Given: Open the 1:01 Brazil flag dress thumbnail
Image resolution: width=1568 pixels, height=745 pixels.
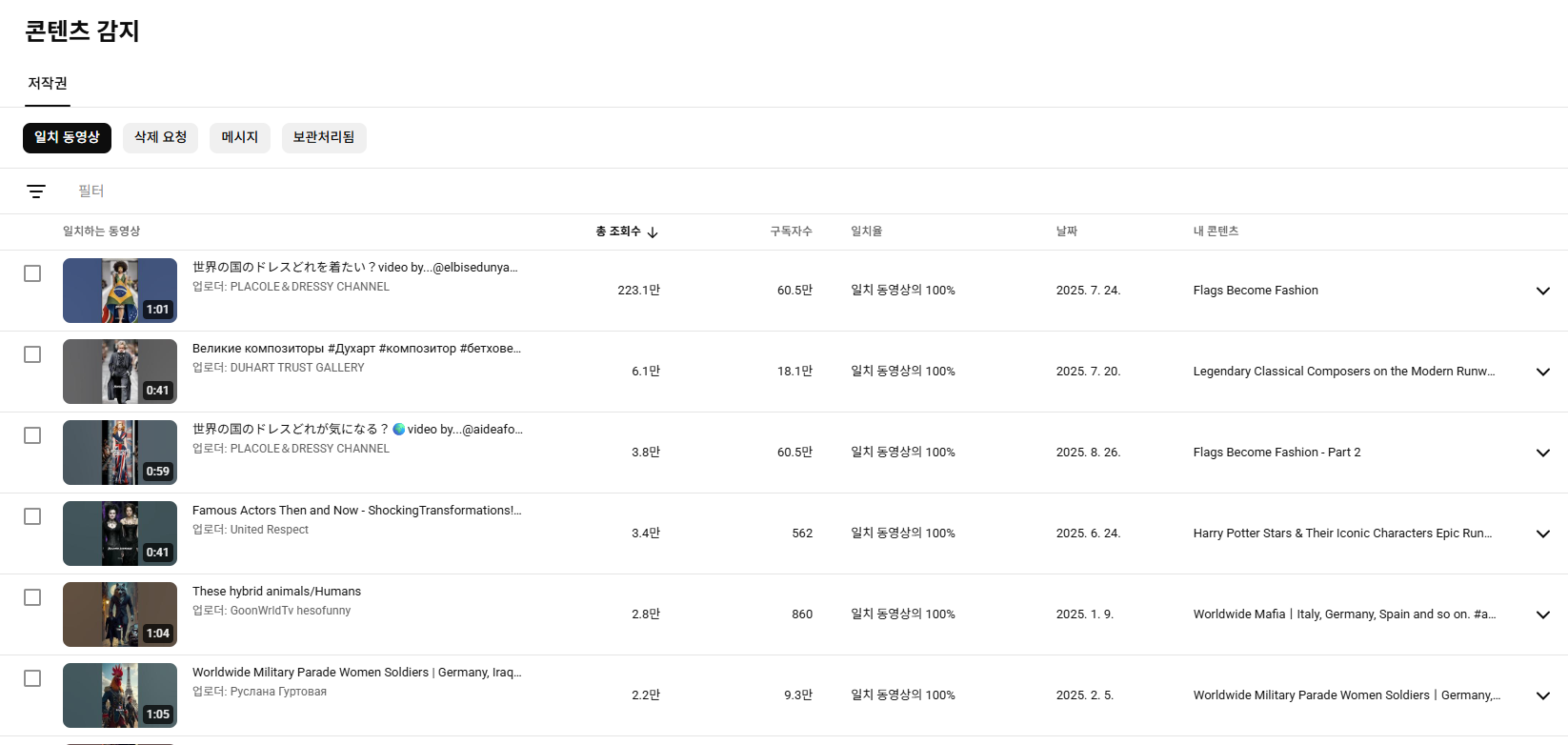Looking at the screenshot, I should 120,291.
